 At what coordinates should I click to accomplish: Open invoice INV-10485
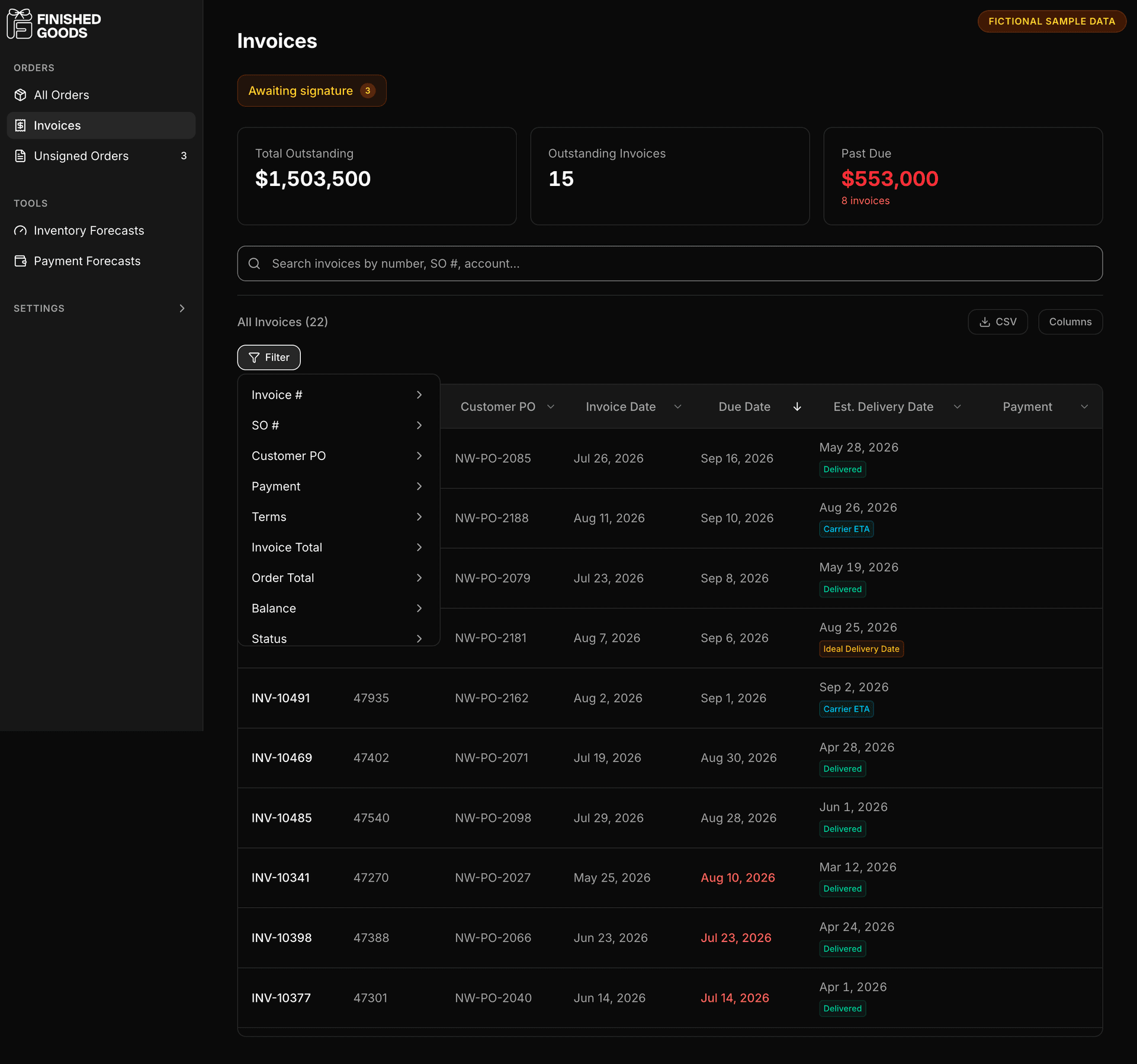282,818
